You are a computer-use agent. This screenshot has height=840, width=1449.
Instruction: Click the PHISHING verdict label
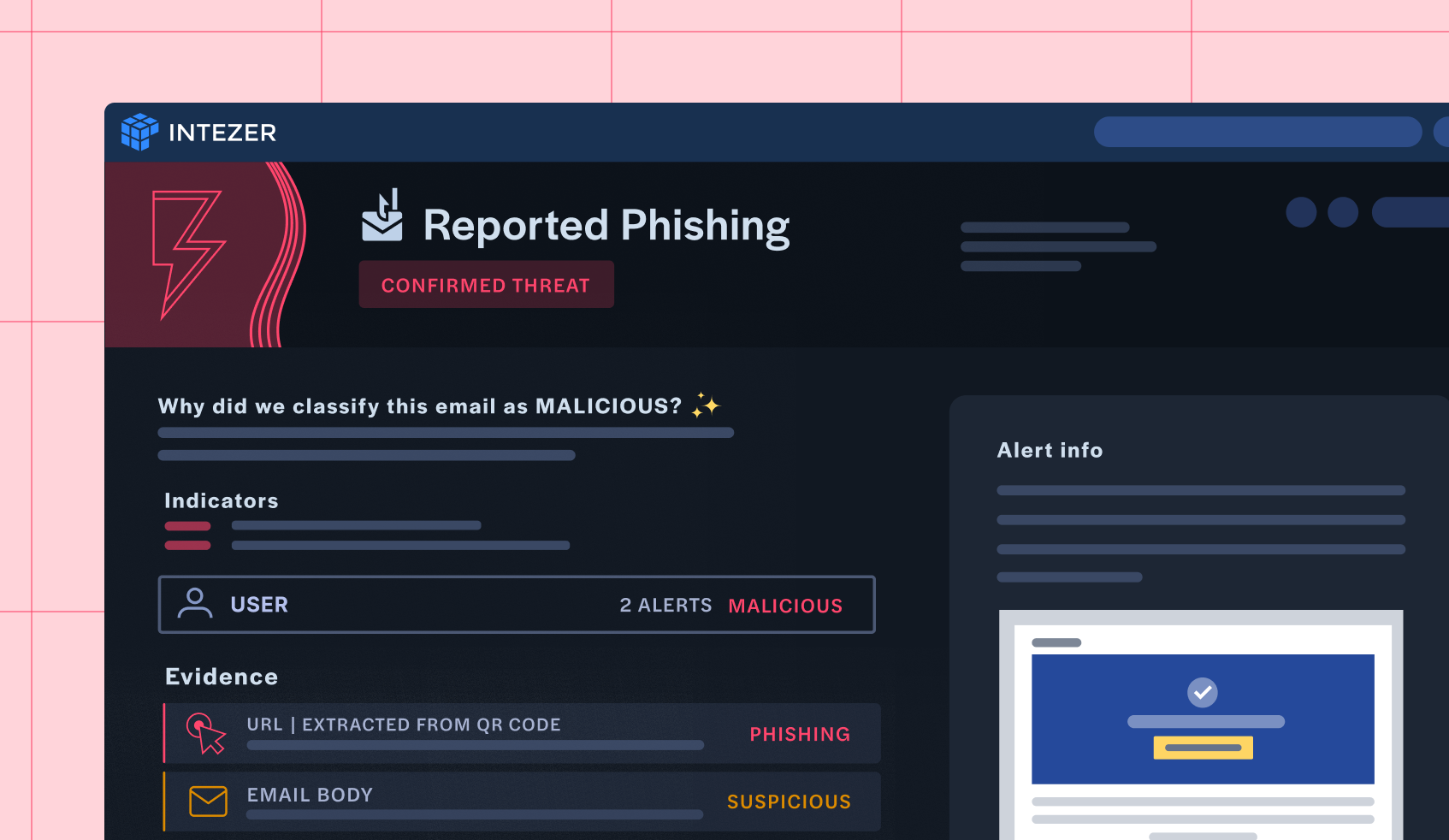pos(800,734)
